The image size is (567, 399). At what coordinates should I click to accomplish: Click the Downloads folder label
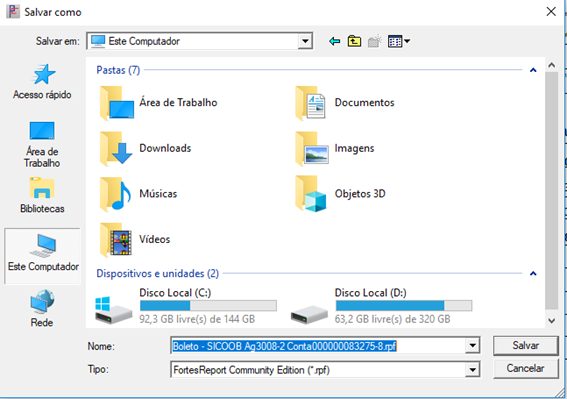(x=165, y=148)
